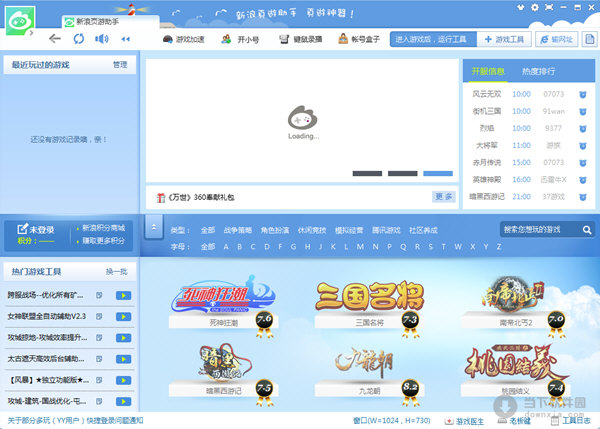Mute sound via the speaker icon
This screenshot has width=600, height=429.
[x=101, y=39]
